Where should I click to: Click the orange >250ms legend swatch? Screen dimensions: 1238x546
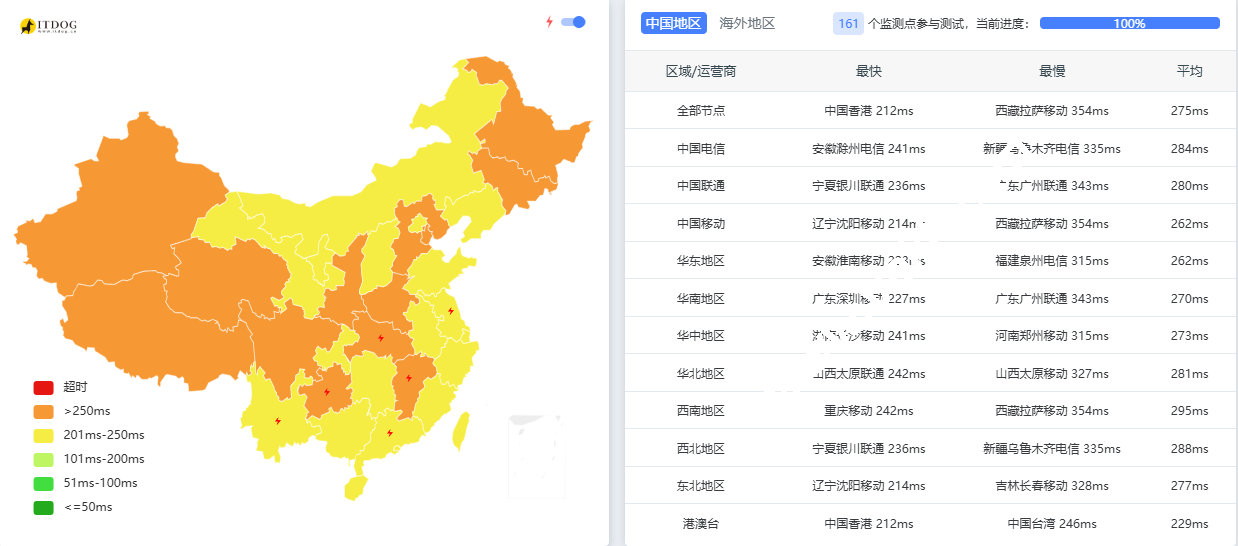(x=43, y=411)
